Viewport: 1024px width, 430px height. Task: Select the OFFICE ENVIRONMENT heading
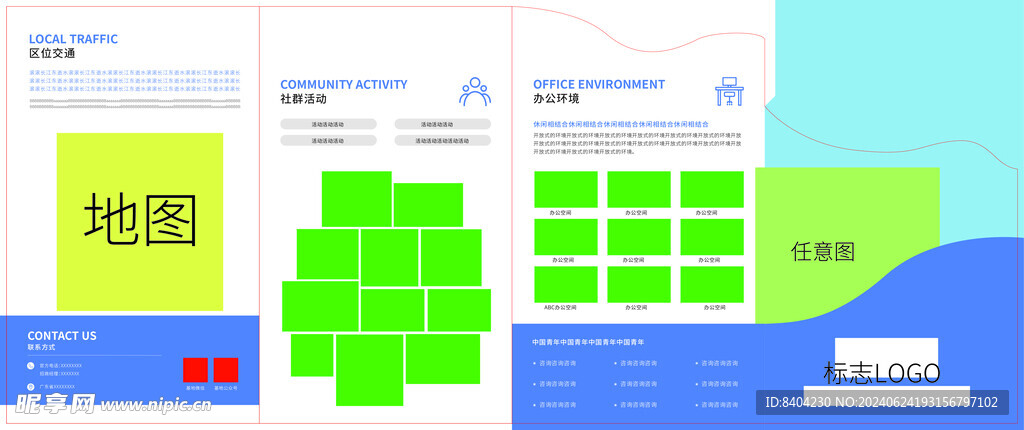pyautogui.click(x=598, y=85)
